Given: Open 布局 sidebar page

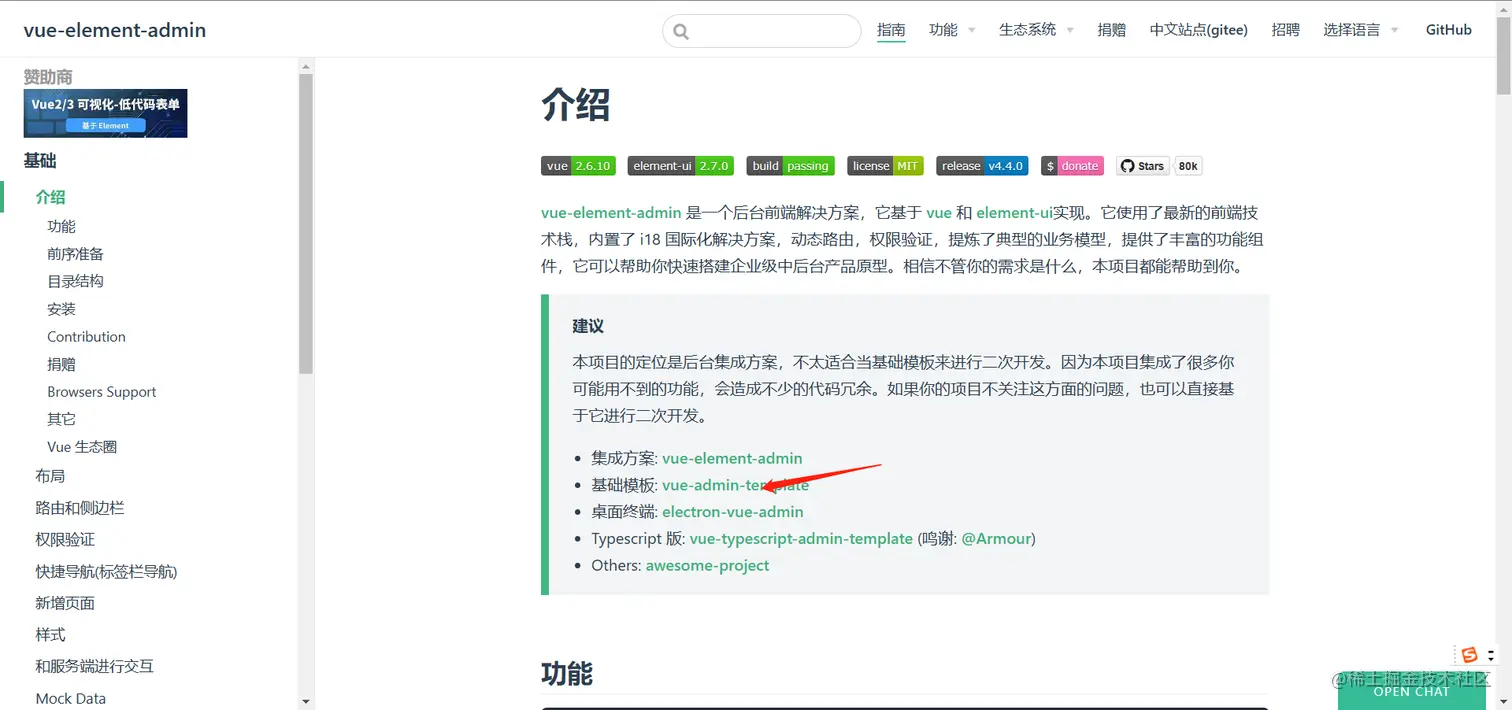Looking at the screenshot, I should point(50,476).
